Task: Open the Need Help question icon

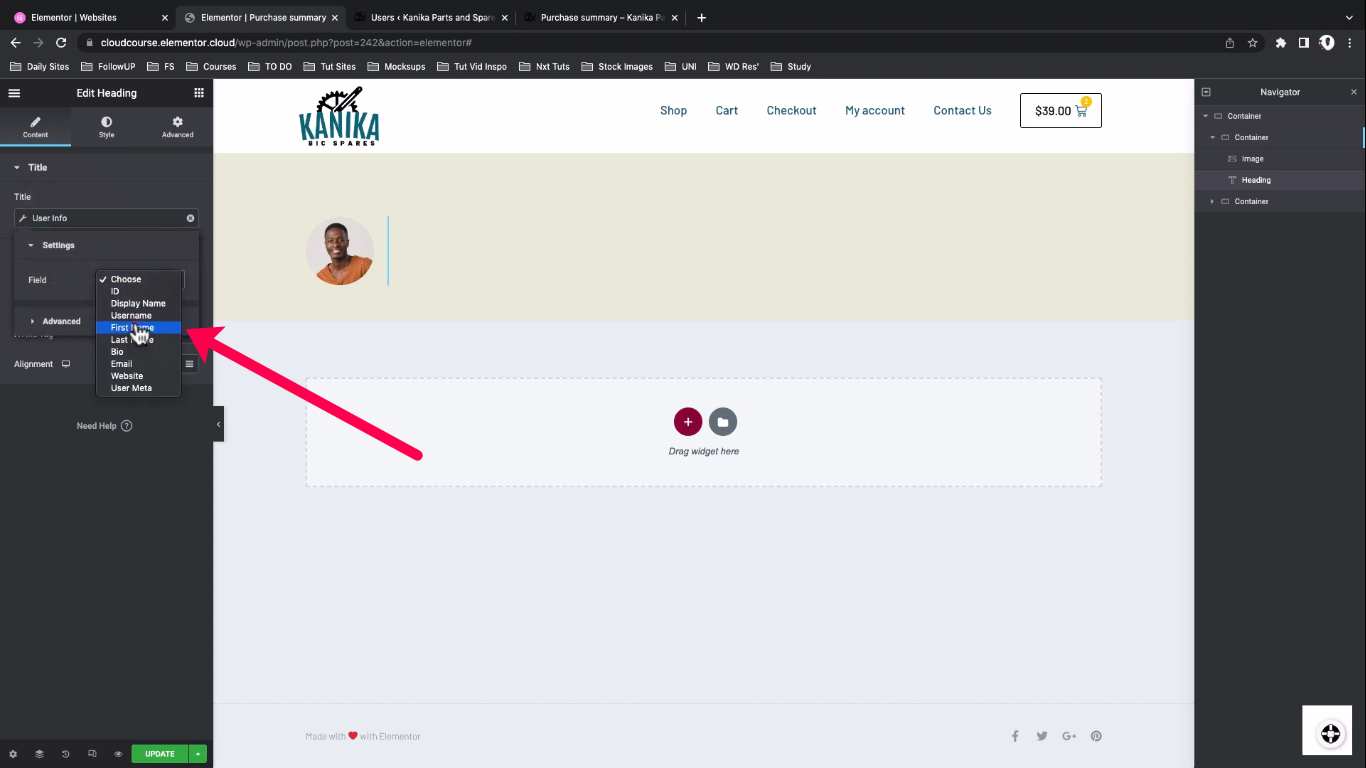Action: (127, 426)
